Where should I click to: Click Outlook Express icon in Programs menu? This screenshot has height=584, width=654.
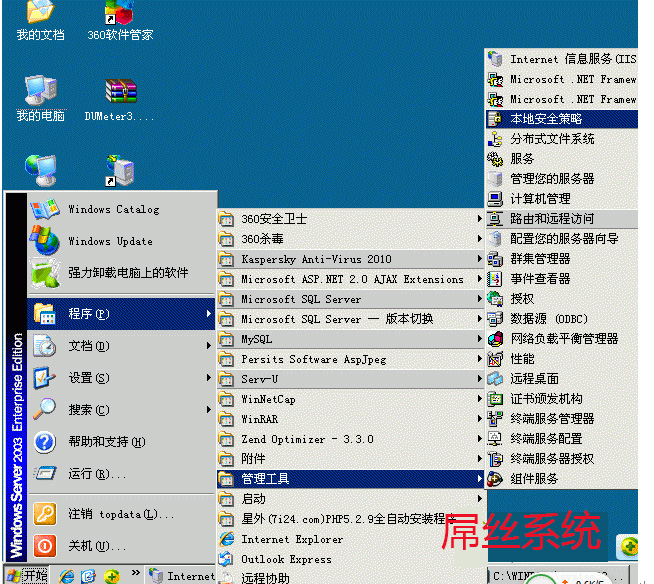[226, 559]
